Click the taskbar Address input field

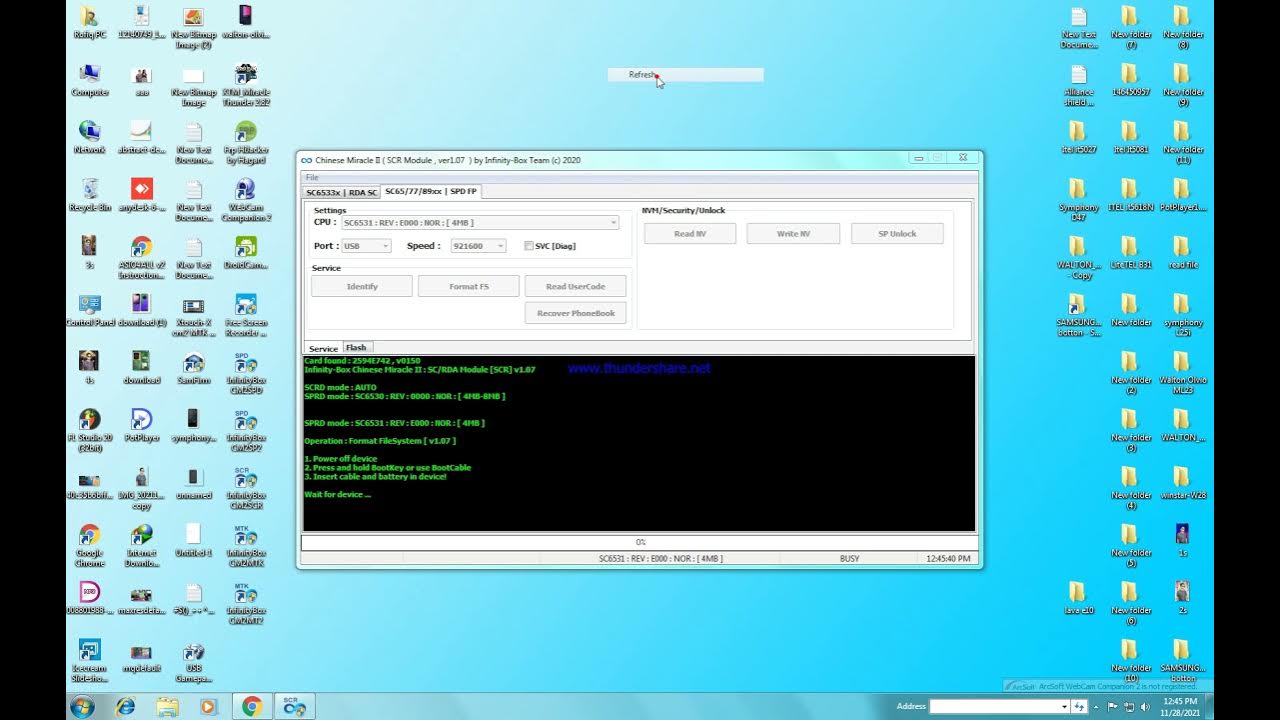994,706
